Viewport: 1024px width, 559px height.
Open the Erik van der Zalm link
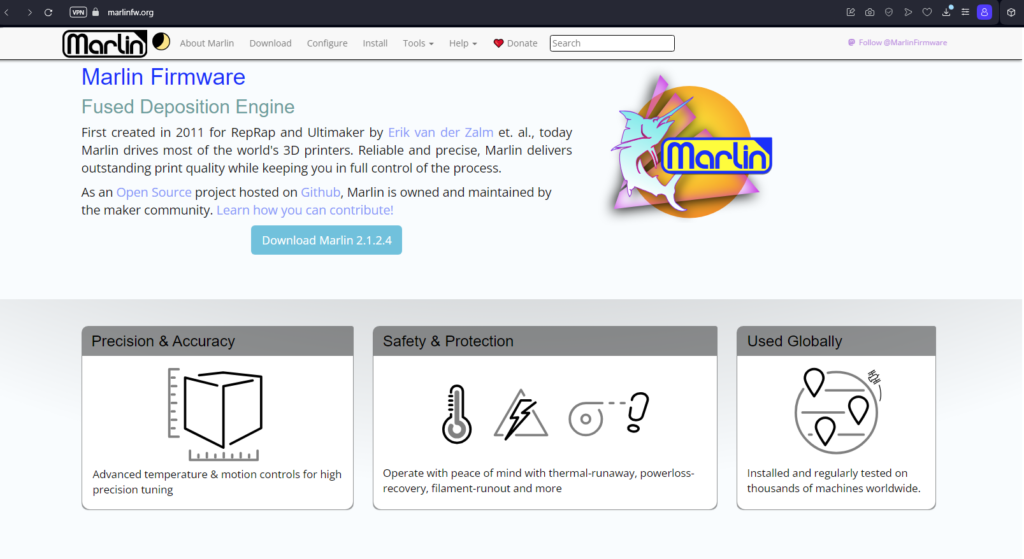pyautogui.click(x=440, y=132)
